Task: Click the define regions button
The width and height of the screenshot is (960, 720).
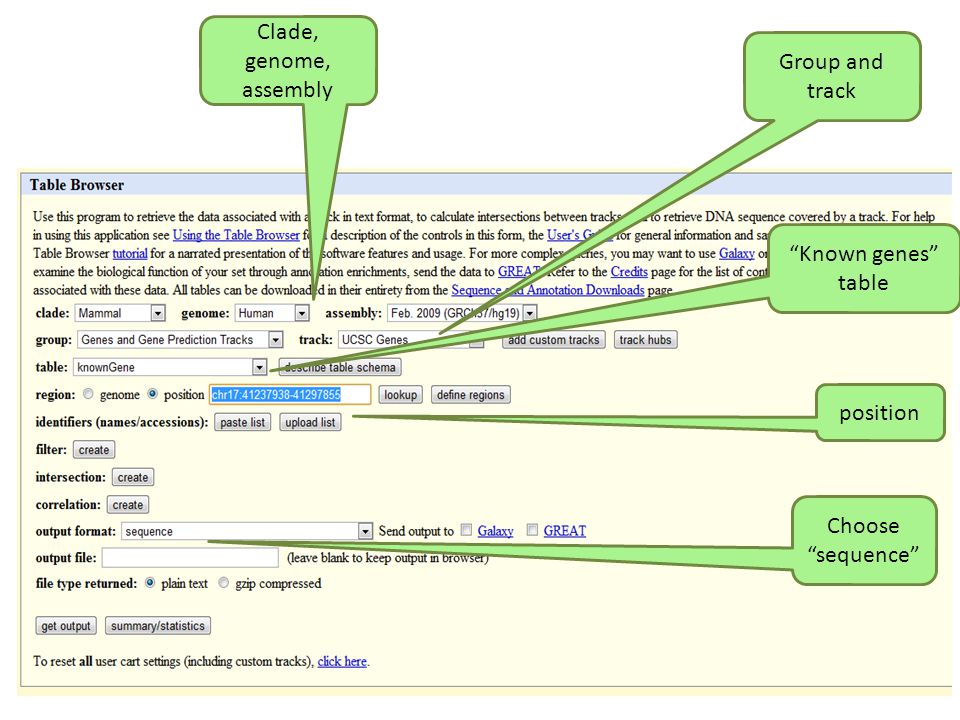Action: click(470, 395)
